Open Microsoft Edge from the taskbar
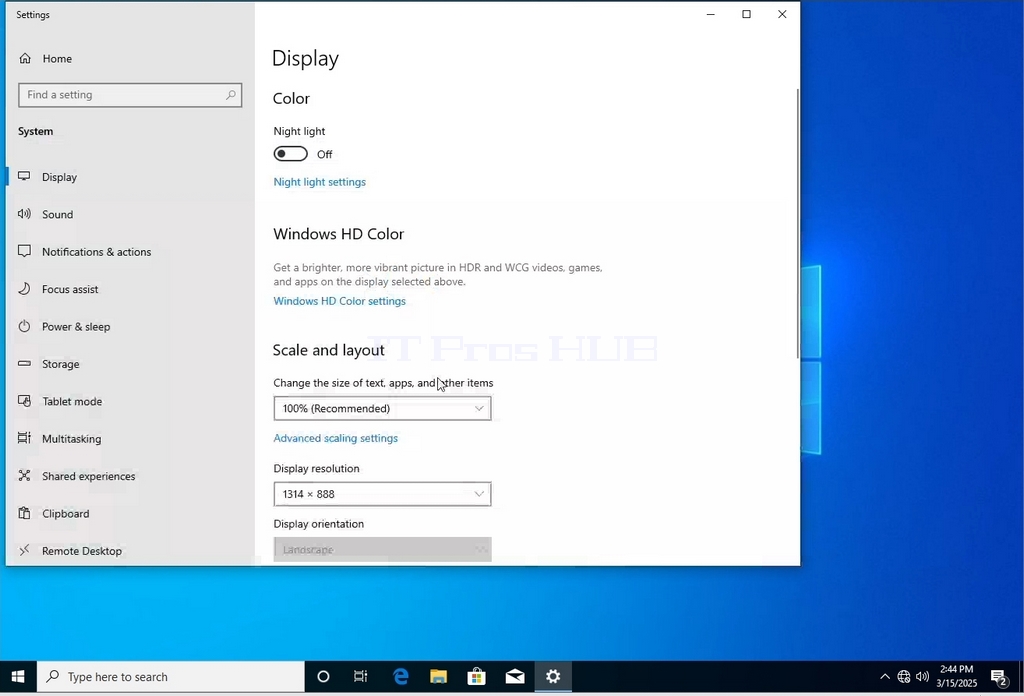This screenshot has width=1024, height=696. 400,676
